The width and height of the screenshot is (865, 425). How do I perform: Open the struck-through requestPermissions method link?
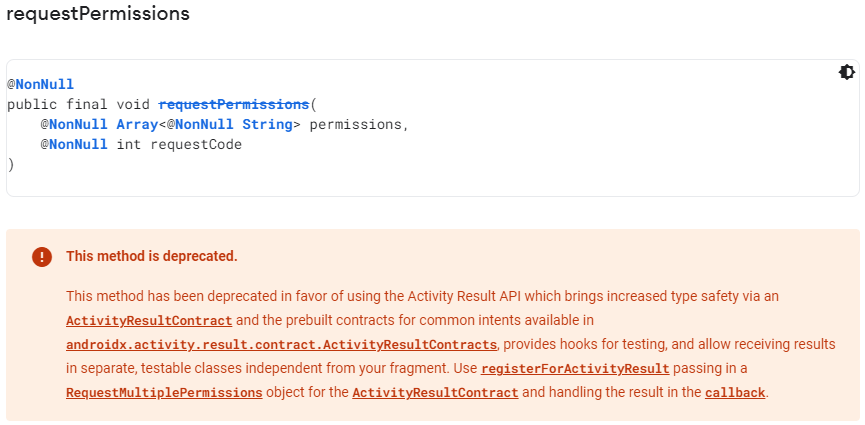click(x=234, y=104)
